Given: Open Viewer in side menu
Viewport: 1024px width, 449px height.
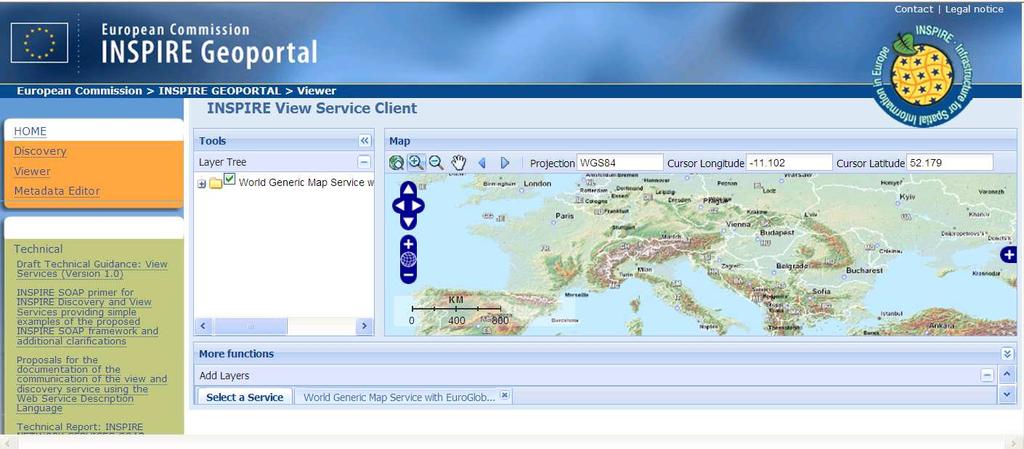Looking at the screenshot, I should point(32,172).
